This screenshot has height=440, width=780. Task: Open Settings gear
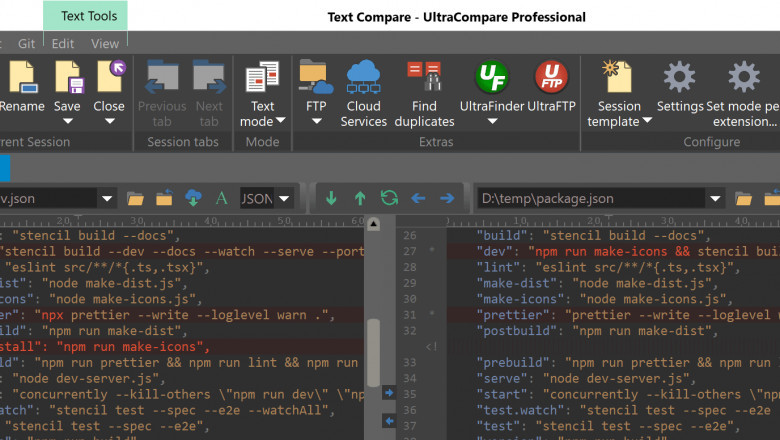[680, 77]
